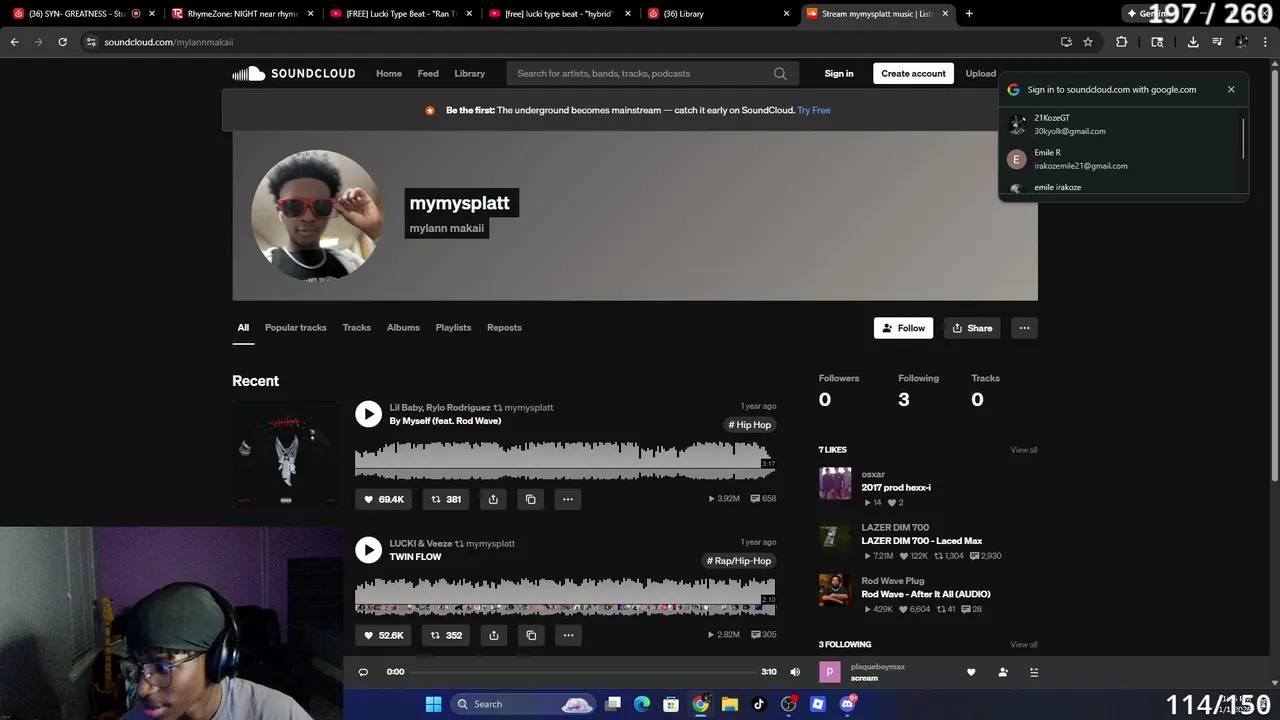Viewport: 1280px width, 720px height.
Task: Follow the mymysplatt profile
Action: click(x=903, y=328)
